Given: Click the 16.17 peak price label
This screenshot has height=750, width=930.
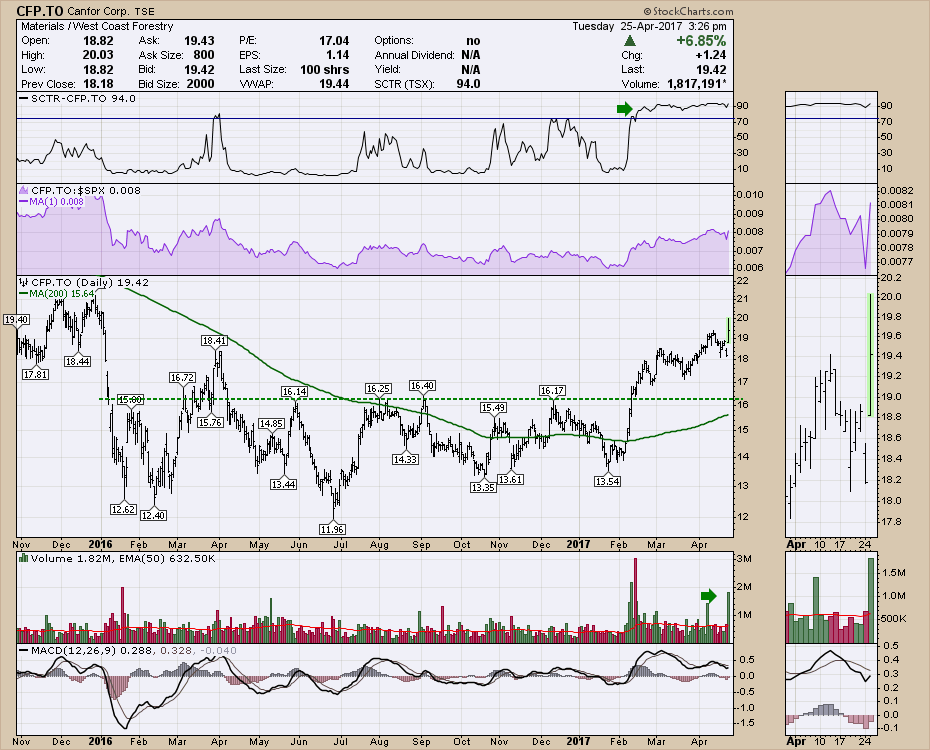Looking at the screenshot, I should (x=552, y=391).
